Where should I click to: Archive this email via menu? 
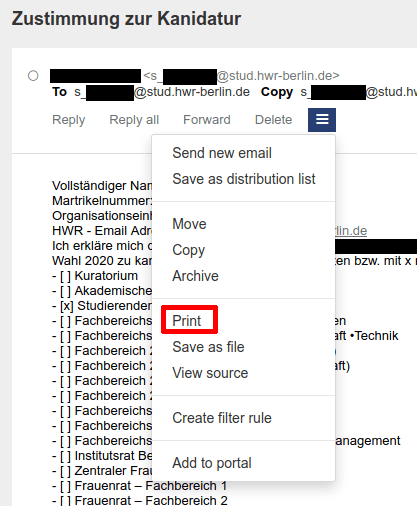click(x=195, y=276)
